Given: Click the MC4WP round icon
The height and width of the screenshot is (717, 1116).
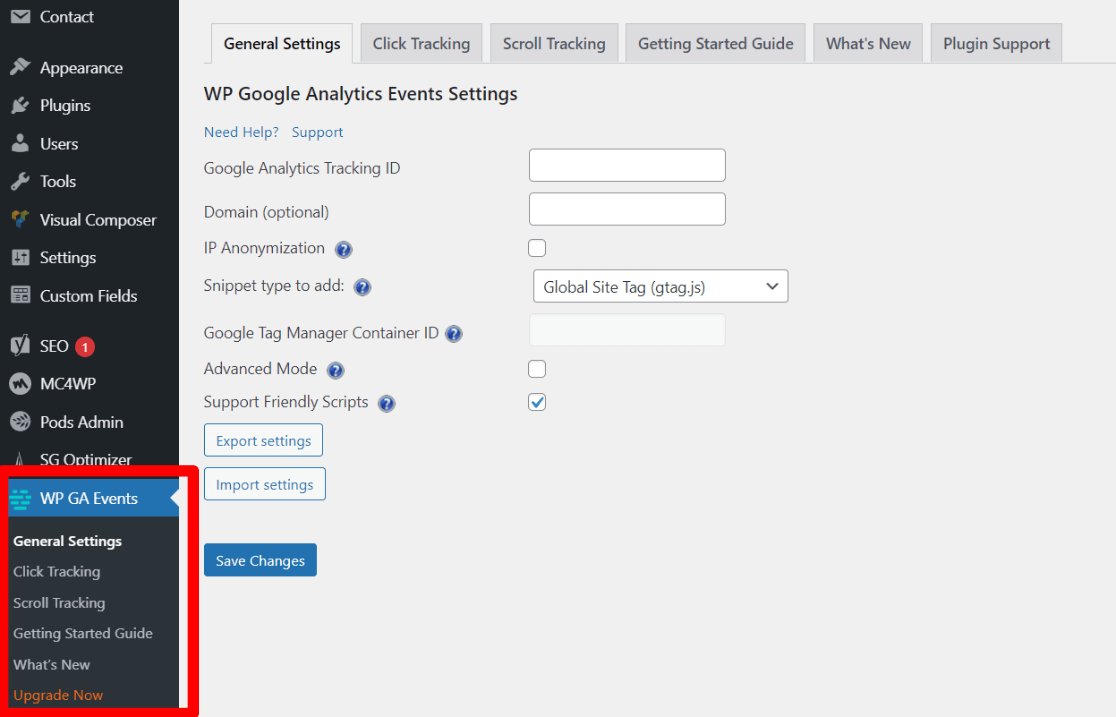Looking at the screenshot, I should pyautogui.click(x=21, y=384).
